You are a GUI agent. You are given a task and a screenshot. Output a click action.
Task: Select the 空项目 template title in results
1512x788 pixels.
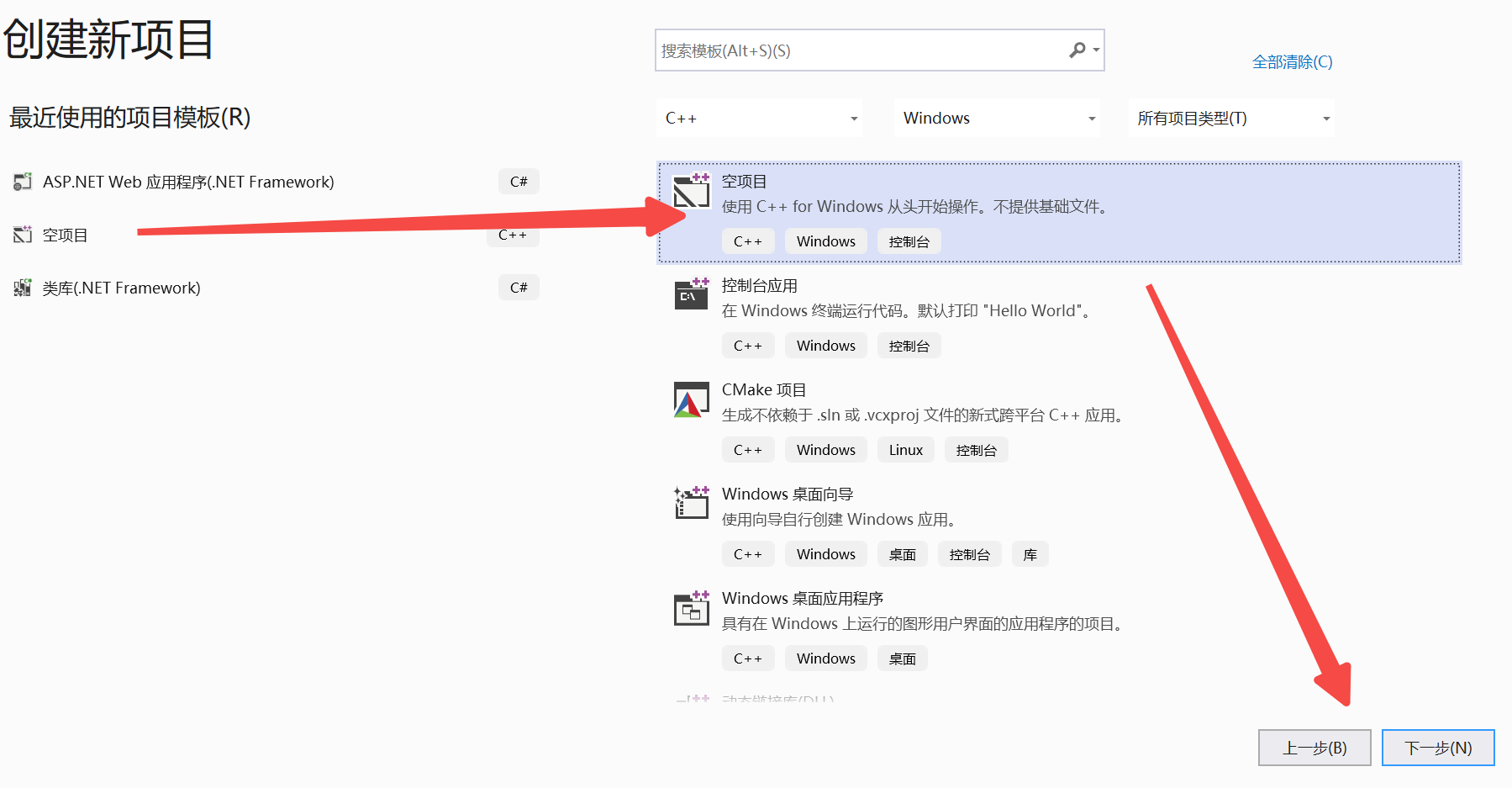744,182
